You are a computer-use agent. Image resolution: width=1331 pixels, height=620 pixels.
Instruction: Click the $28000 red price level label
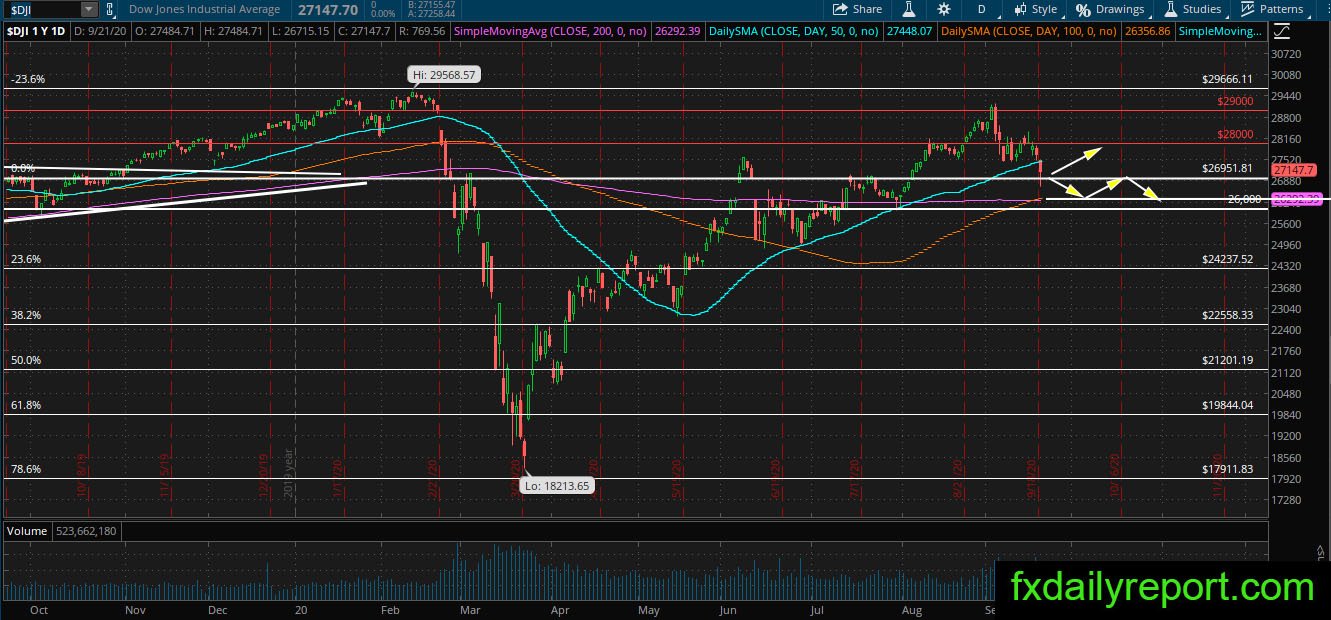tap(1235, 135)
